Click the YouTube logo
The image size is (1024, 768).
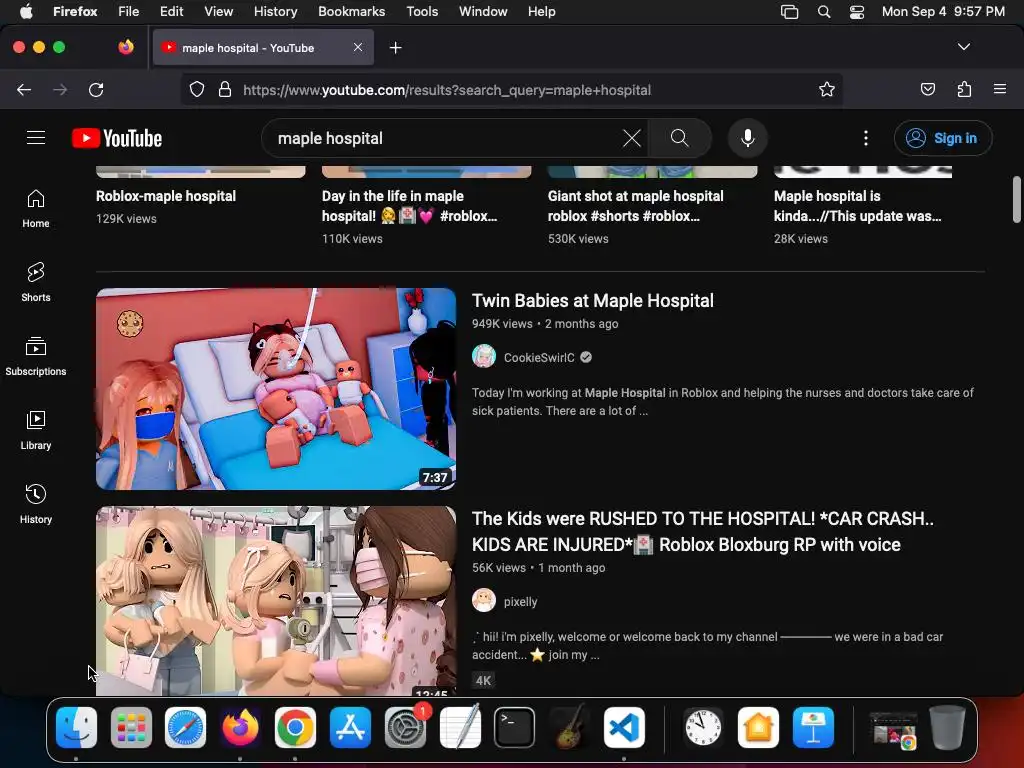pyautogui.click(x=117, y=138)
